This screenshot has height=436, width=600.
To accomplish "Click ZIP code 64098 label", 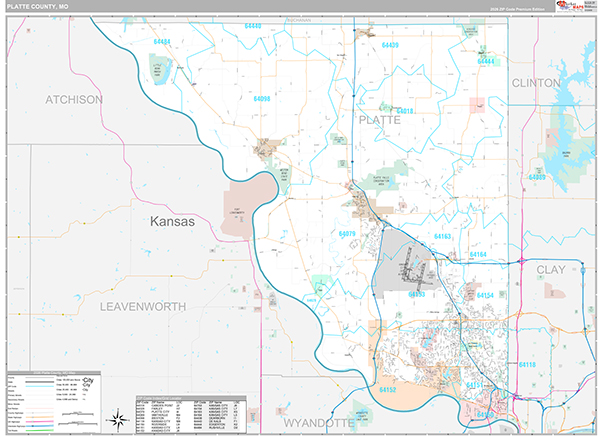I will pos(262,99).
